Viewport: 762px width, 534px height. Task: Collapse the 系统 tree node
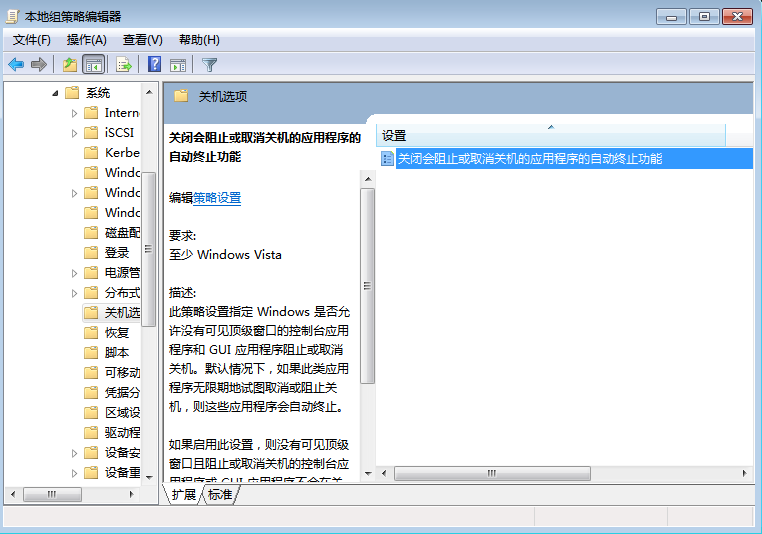[x=55, y=93]
